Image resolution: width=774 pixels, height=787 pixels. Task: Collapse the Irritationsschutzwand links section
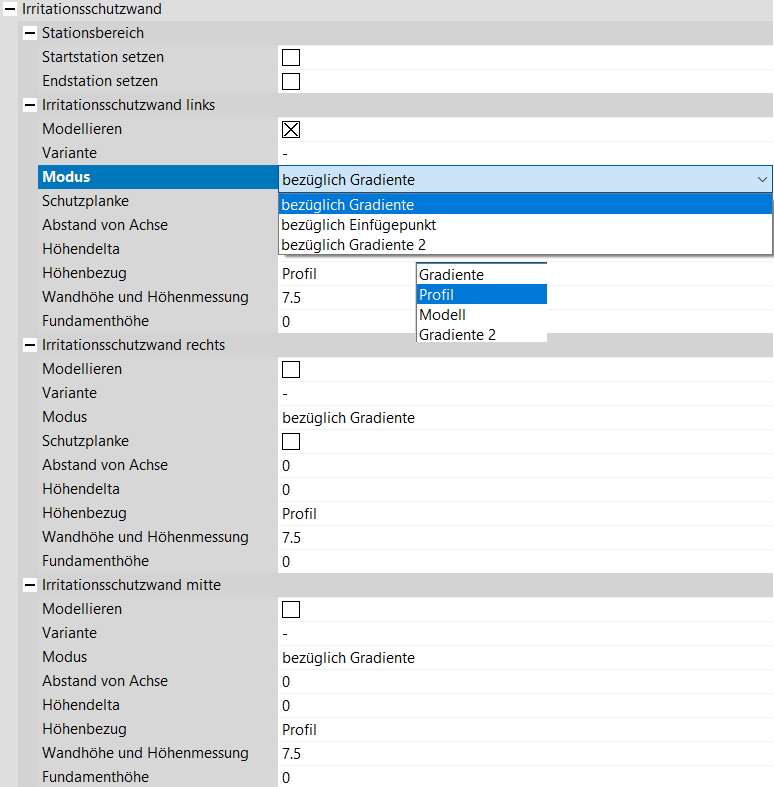[x=30, y=105]
